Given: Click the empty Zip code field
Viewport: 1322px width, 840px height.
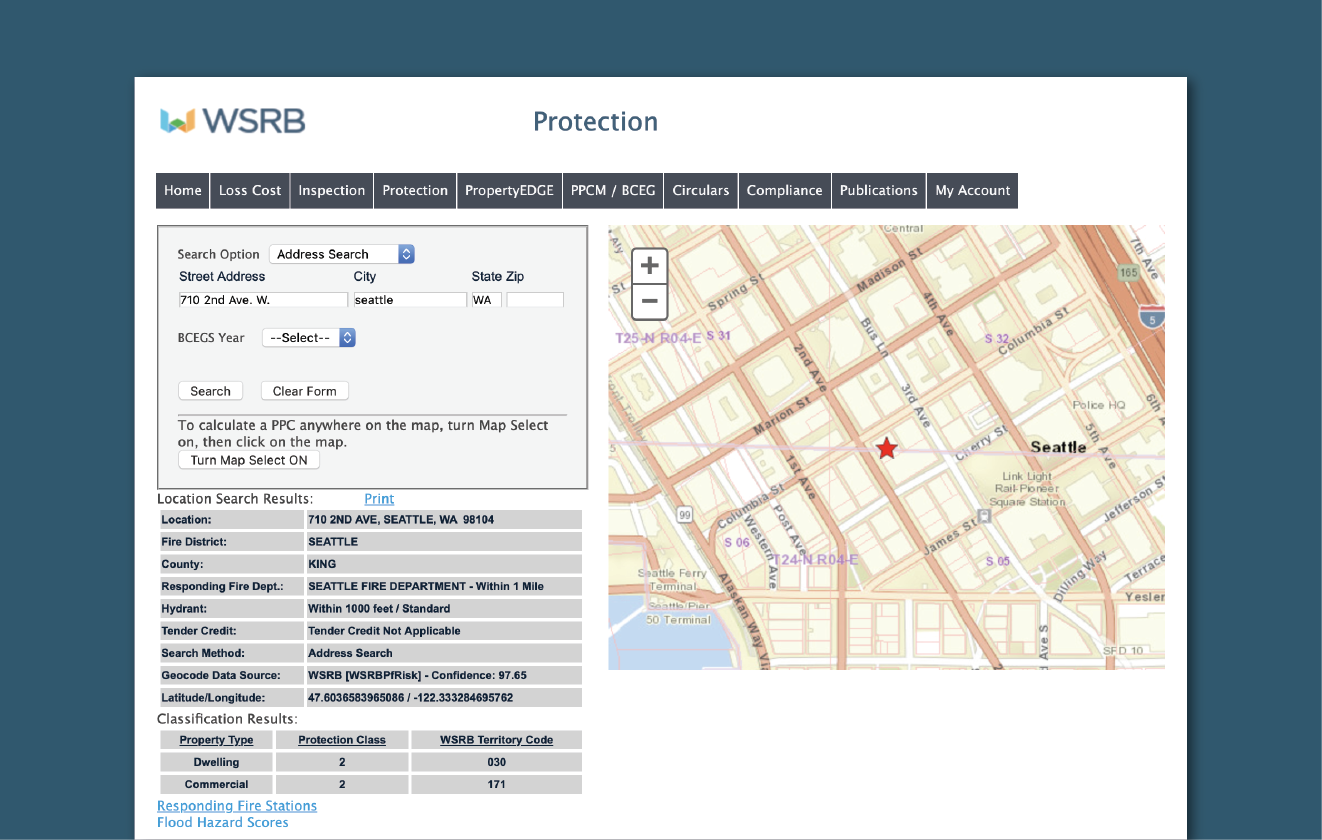Looking at the screenshot, I should (535, 300).
